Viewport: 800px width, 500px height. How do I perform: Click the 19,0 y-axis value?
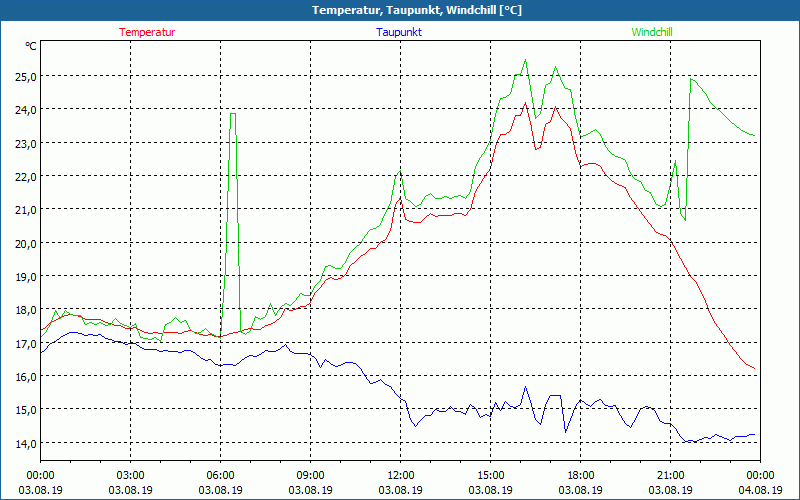click(25, 277)
